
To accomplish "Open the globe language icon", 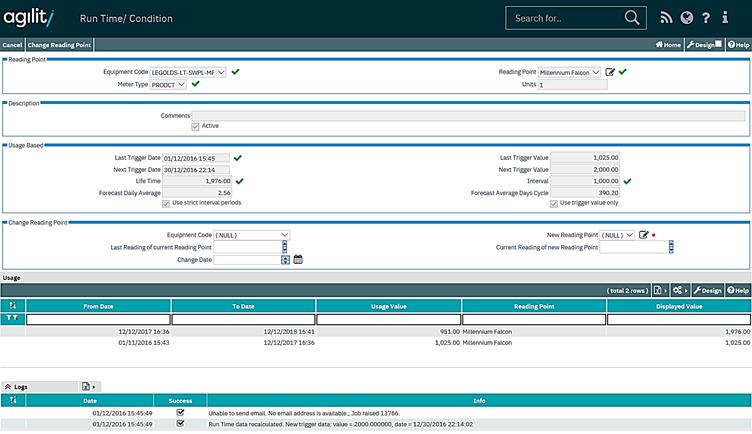I will (x=686, y=18).
